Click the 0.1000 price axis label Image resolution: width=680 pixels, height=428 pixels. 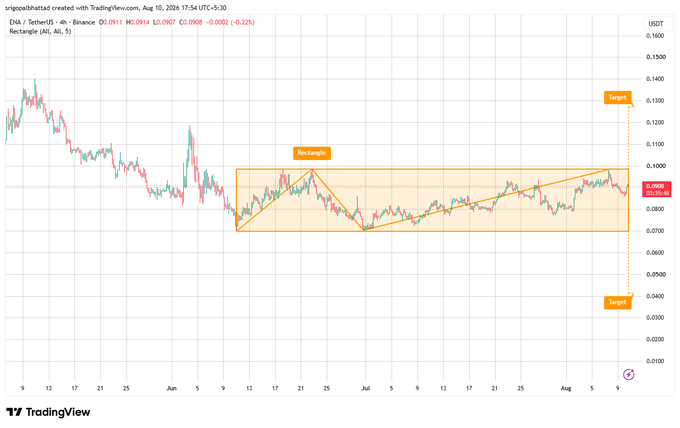click(x=655, y=166)
